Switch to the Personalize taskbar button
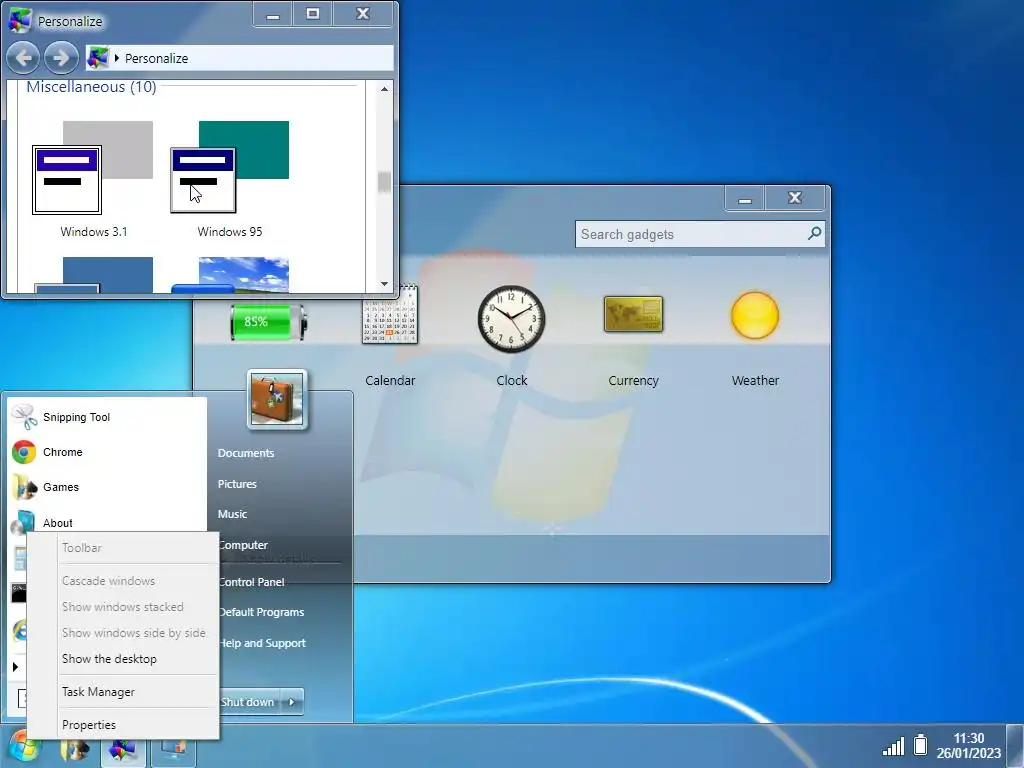This screenshot has width=1024, height=768. click(x=122, y=748)
